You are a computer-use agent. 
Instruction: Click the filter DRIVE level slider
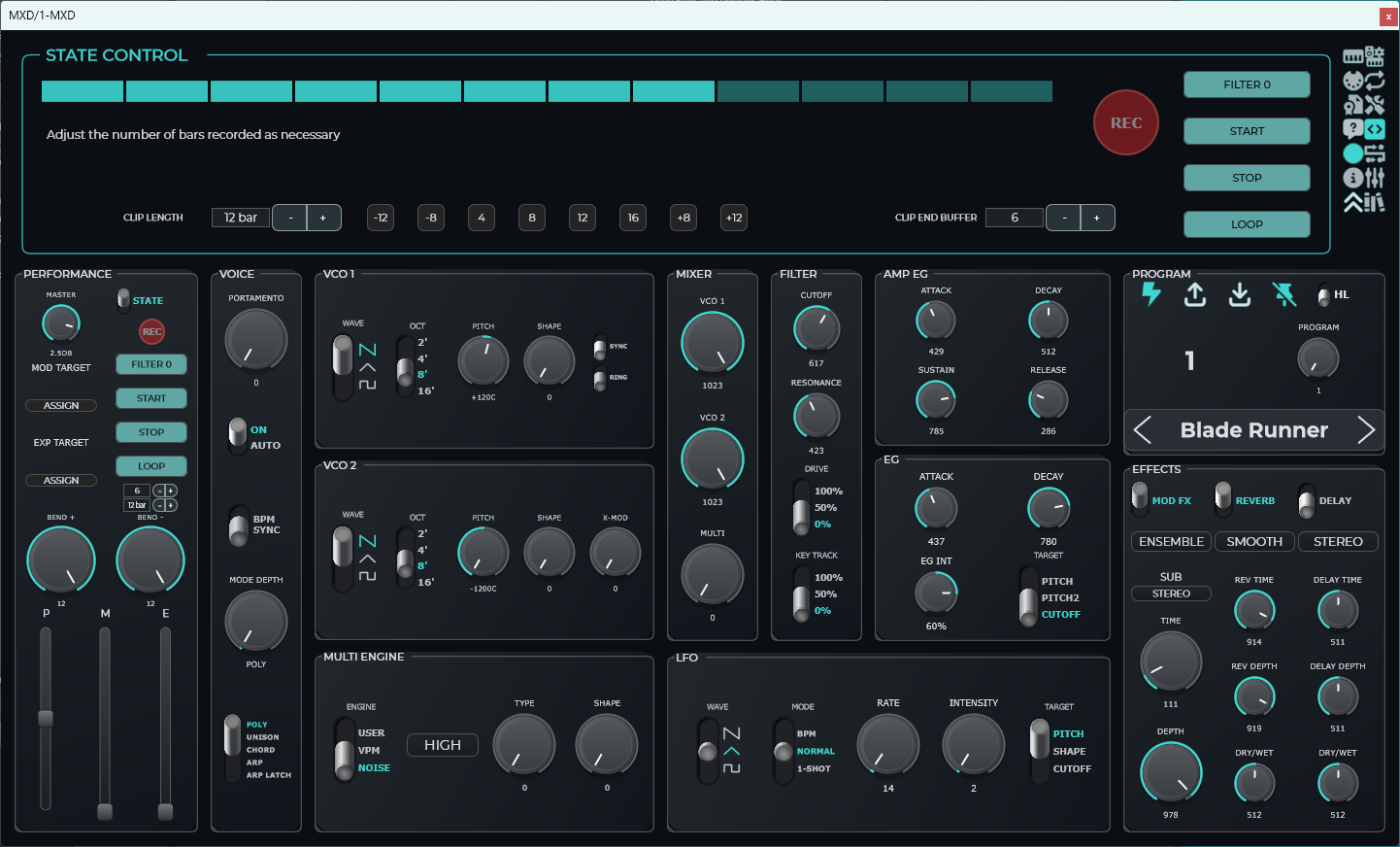pos(801,507)
